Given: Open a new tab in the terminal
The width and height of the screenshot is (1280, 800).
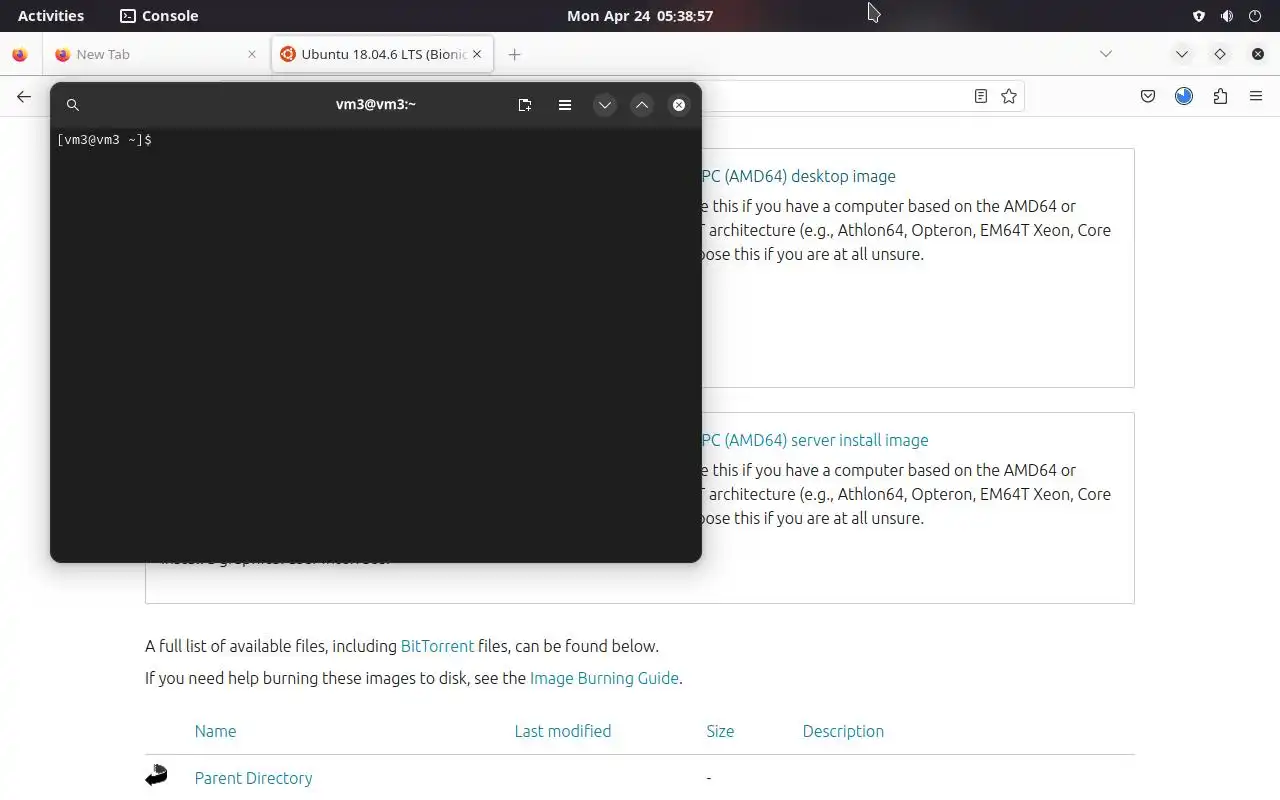Looking at the screenshot, I should click(x=525, y=104).
